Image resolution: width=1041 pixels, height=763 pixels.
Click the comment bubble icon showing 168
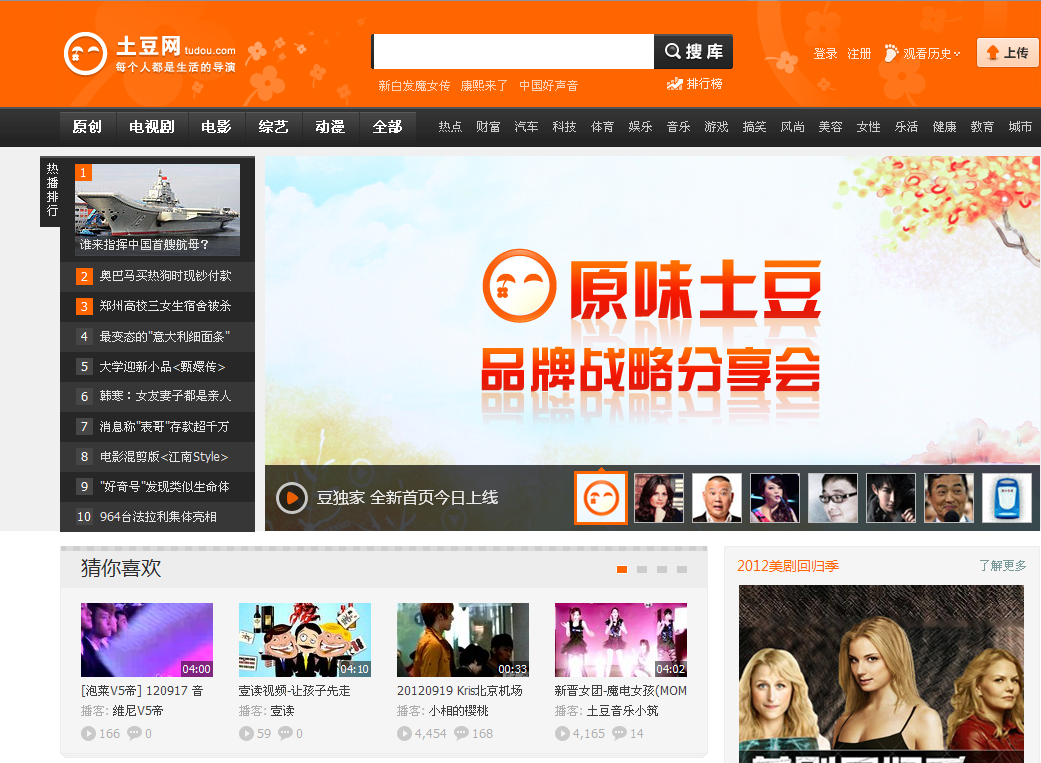tap(461, 733)
